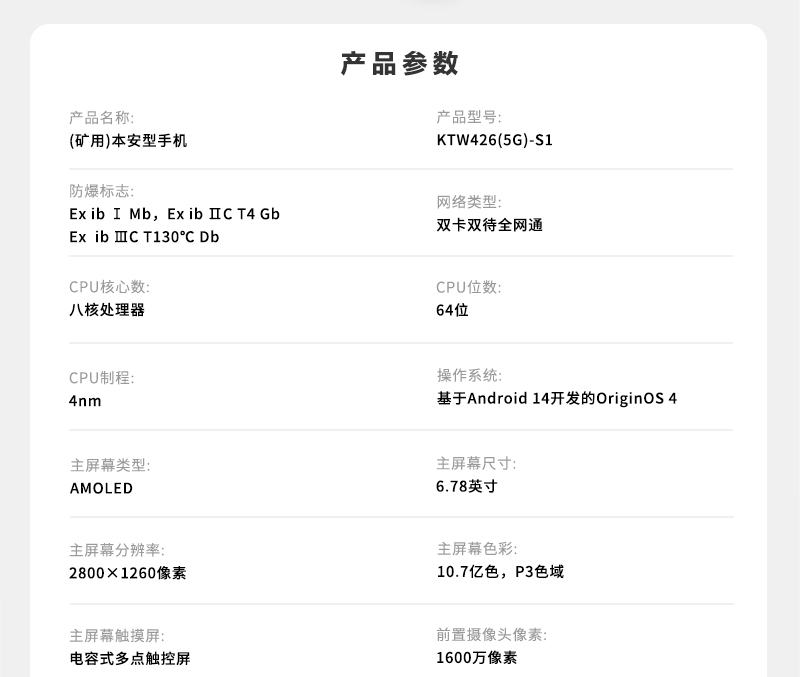The image size is (800, 677).
Task: Select the product name (矿用)本安型手机
Action: click(128, 141)
